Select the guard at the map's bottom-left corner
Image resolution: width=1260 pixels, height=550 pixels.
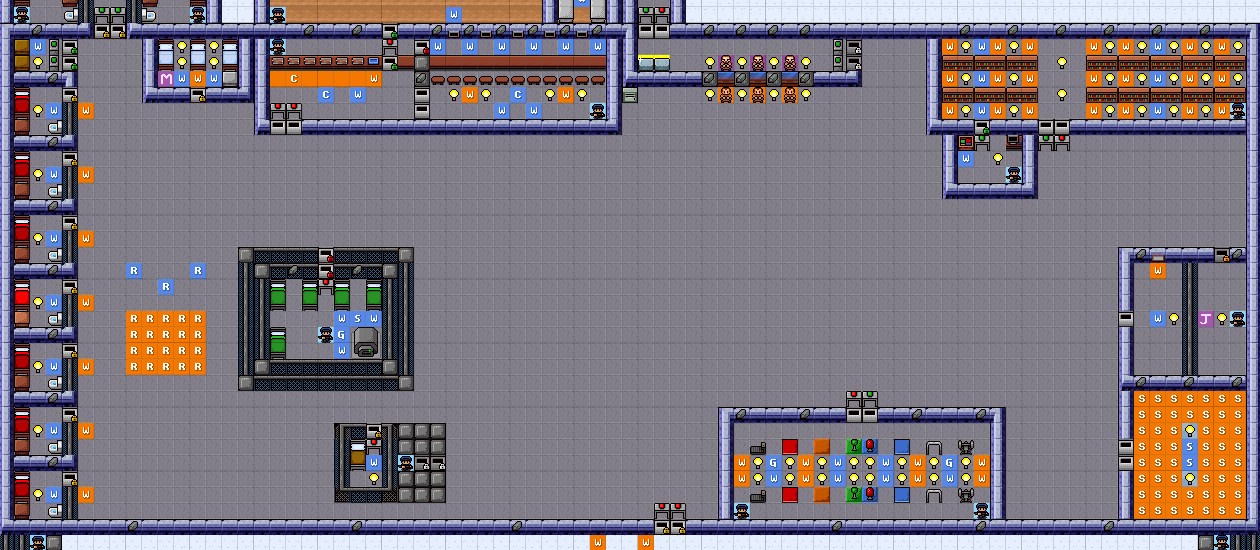click(x=38, y=542)
